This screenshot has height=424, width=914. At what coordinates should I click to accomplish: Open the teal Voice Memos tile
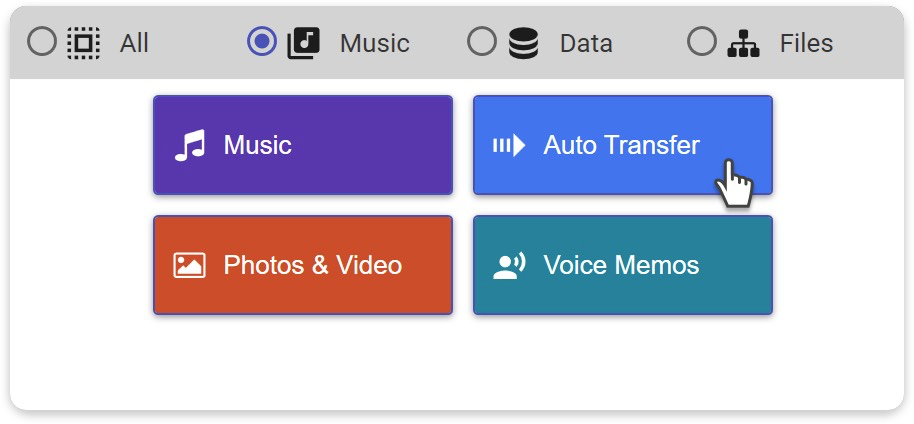[622, 265]
